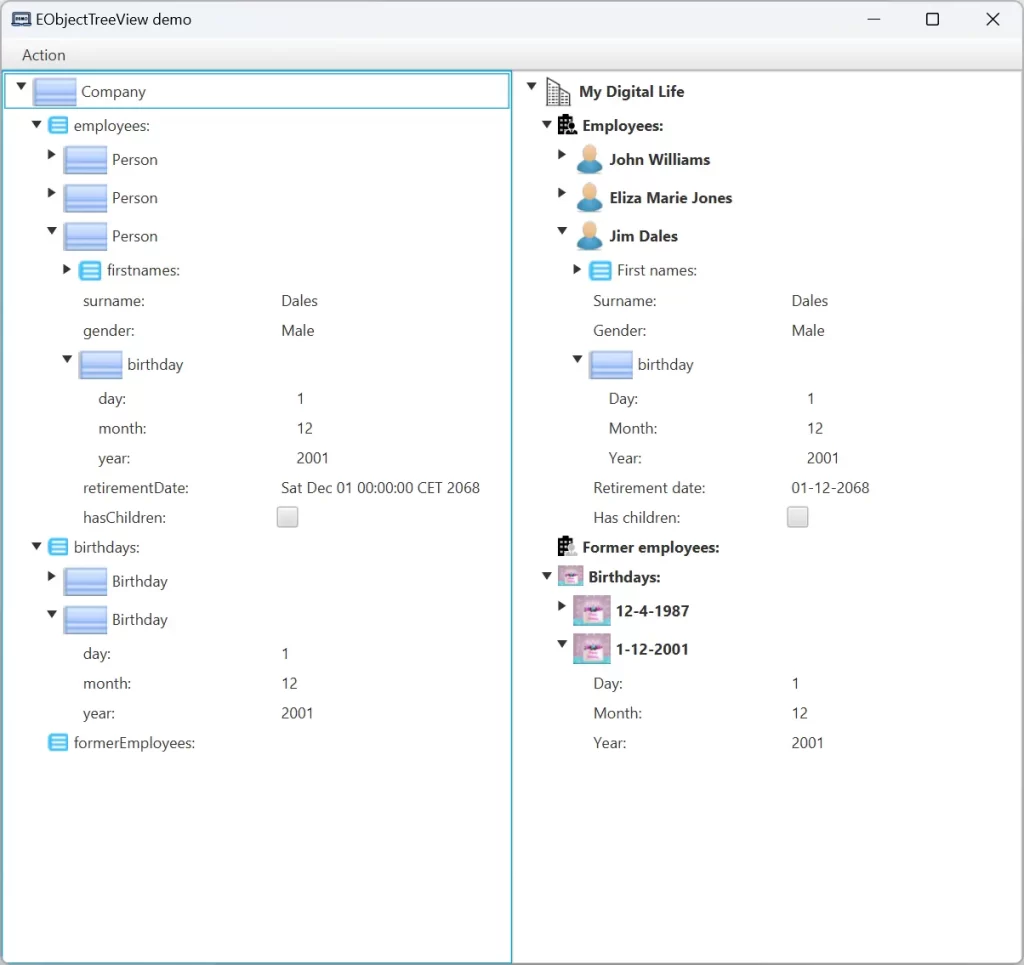The height and width of the screenshot is (965, 1024).
Task: Click the lowercase birthdays: list icon
Action: [x=58, y=547]
